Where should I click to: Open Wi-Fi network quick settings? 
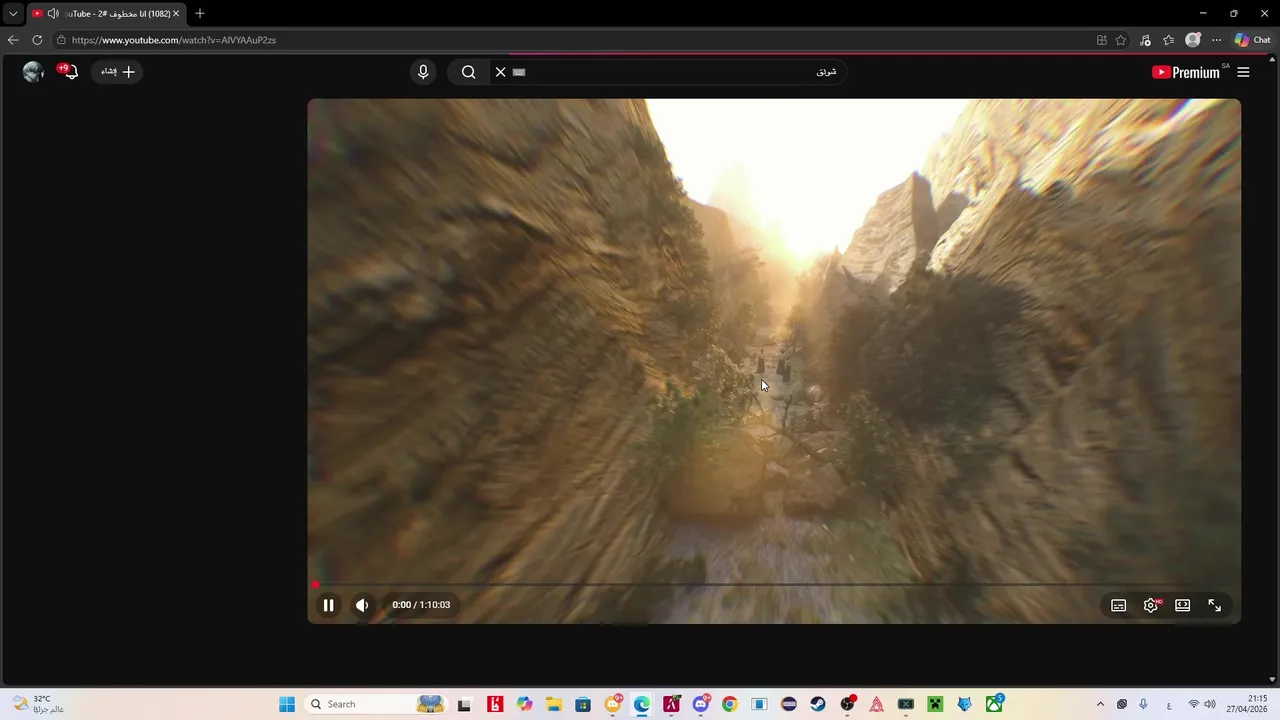pos(1193,704)
